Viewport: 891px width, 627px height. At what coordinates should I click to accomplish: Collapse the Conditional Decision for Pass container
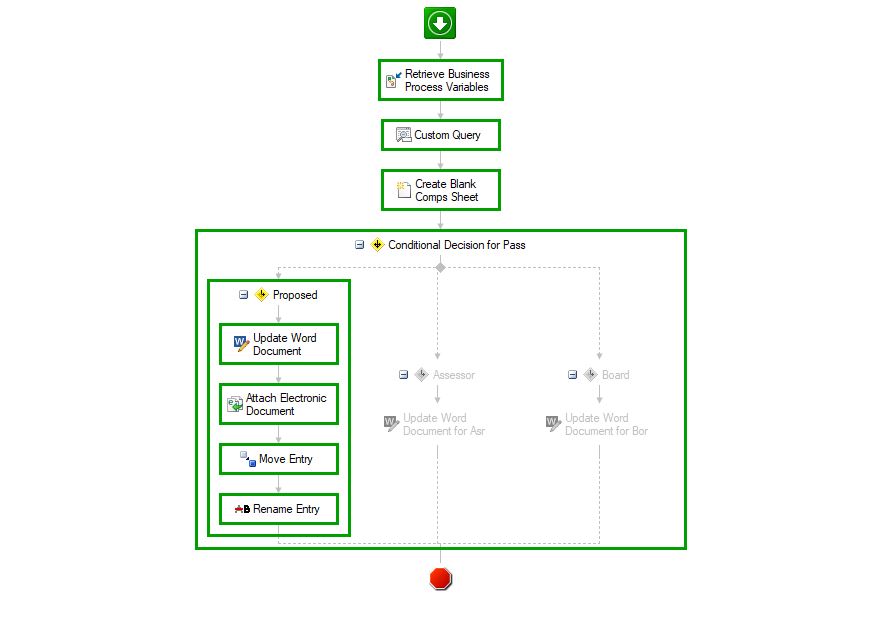click(x=359, y=244)
